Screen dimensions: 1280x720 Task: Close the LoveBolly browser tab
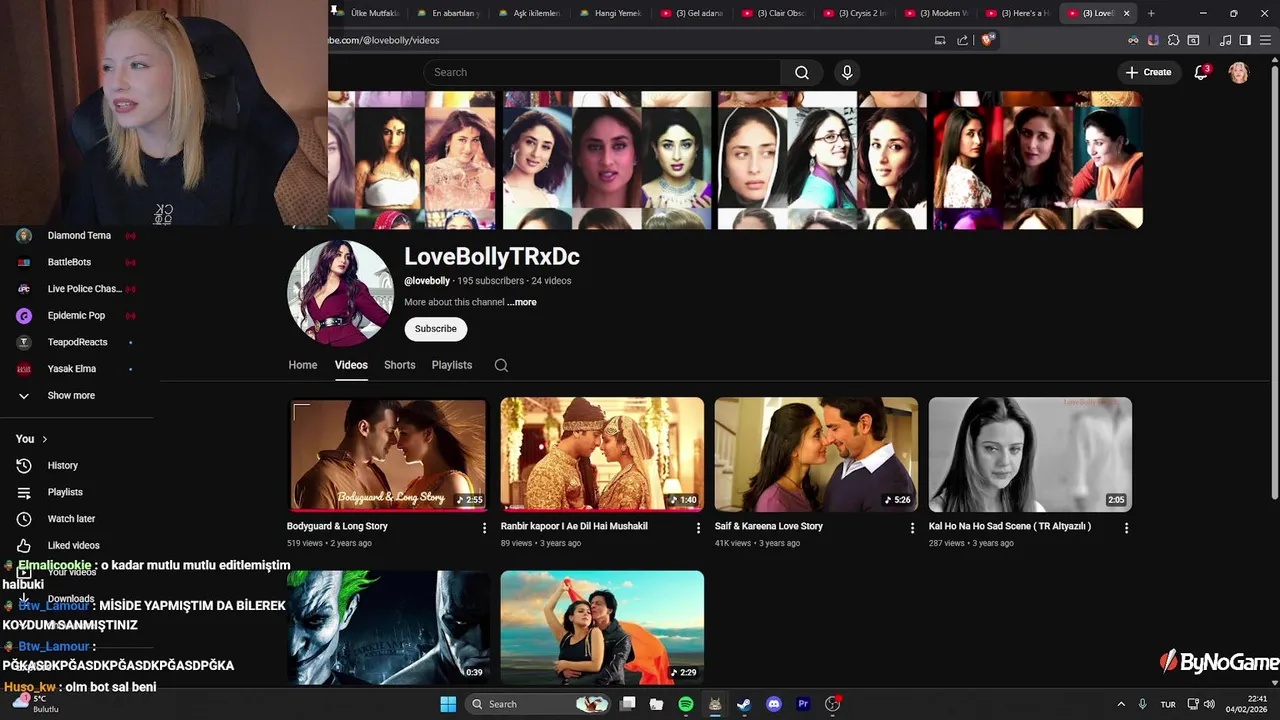click(1127, 13)
